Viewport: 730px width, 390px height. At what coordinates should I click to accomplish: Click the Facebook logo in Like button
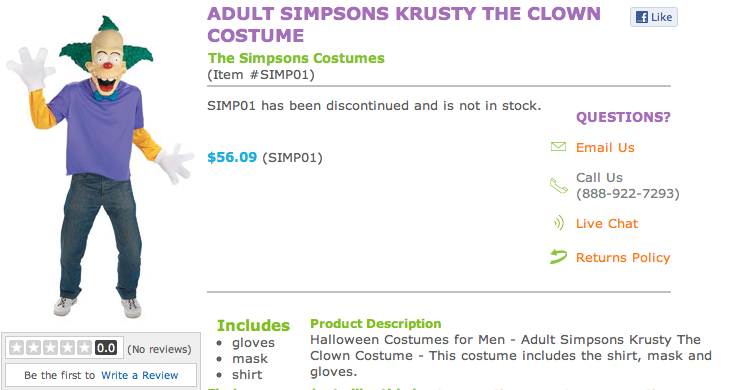642,17
